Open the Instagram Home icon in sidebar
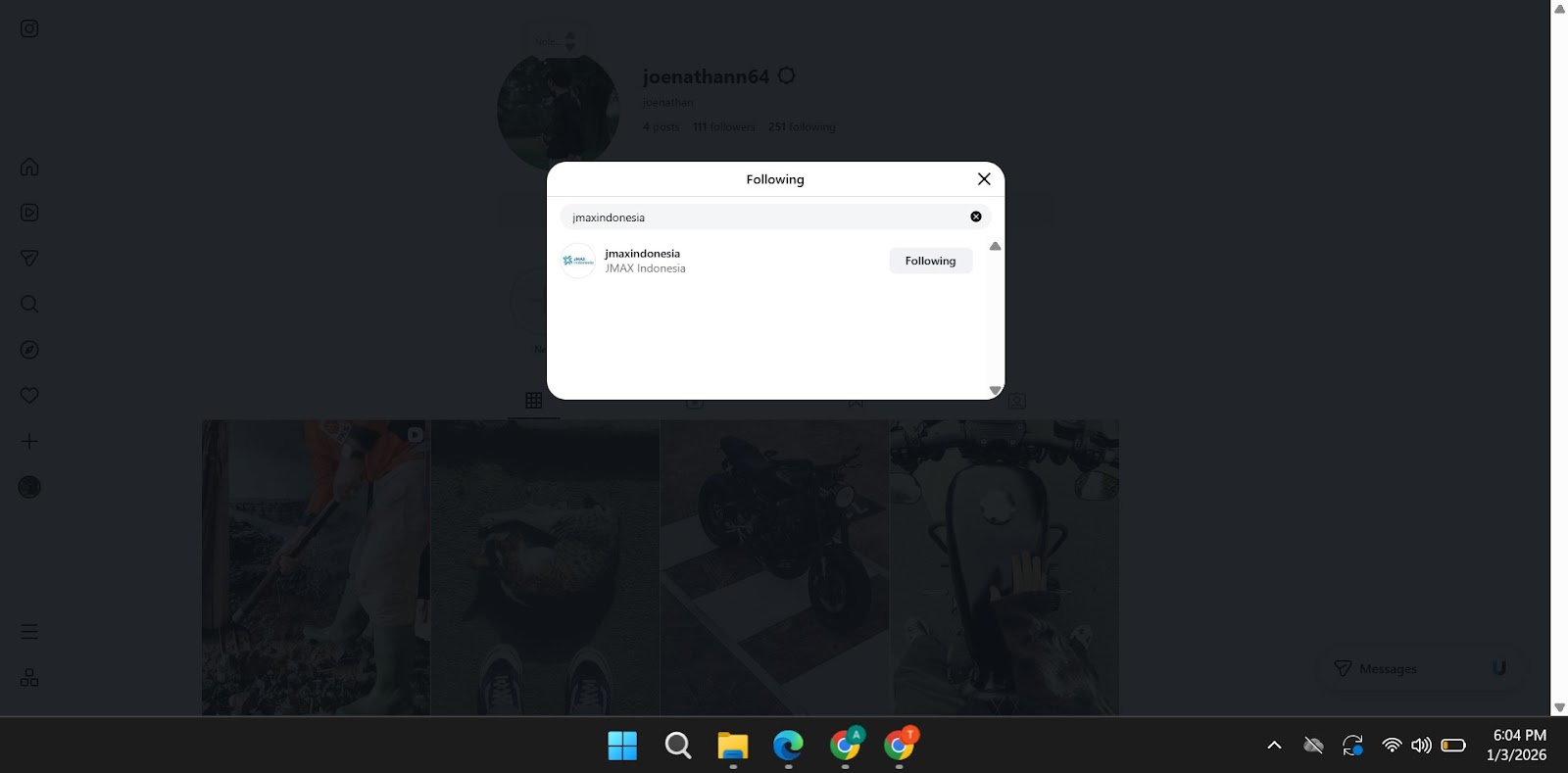The width and height of the screenshot is (1568, 773). [x=29, y=167]
